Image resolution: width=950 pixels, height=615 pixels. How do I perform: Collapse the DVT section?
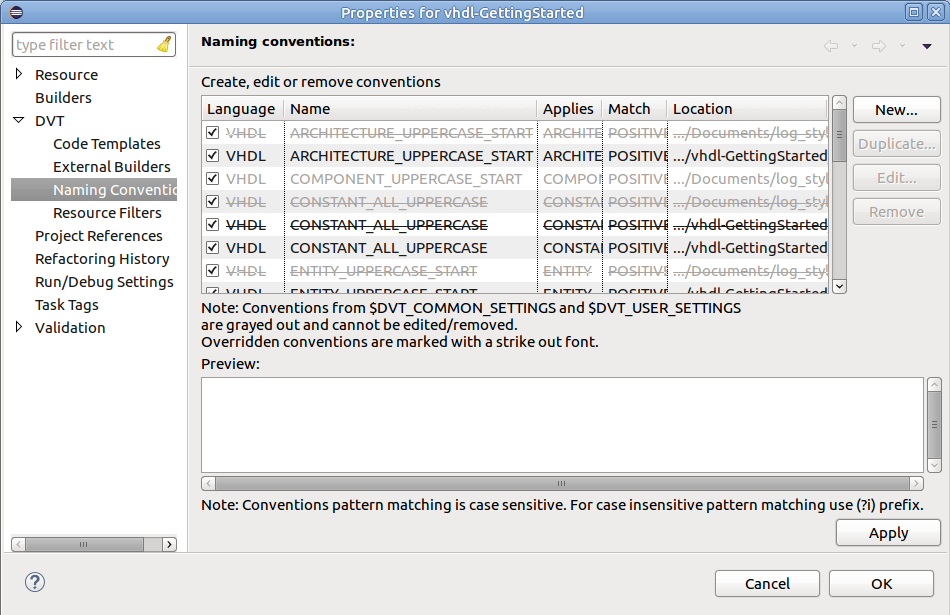pyautogui.click(x=18, y=120)
